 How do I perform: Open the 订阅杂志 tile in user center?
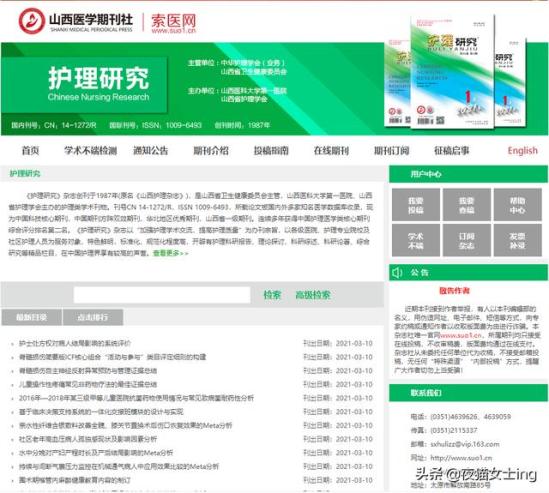pos(467,241)
